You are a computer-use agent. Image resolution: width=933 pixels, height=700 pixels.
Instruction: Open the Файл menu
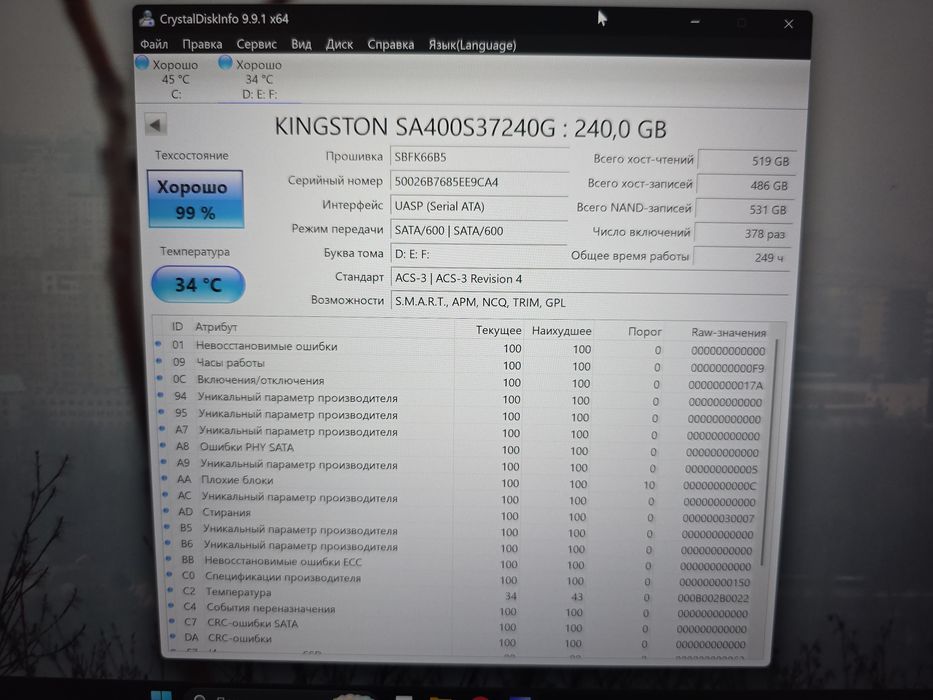click(154, 45)
